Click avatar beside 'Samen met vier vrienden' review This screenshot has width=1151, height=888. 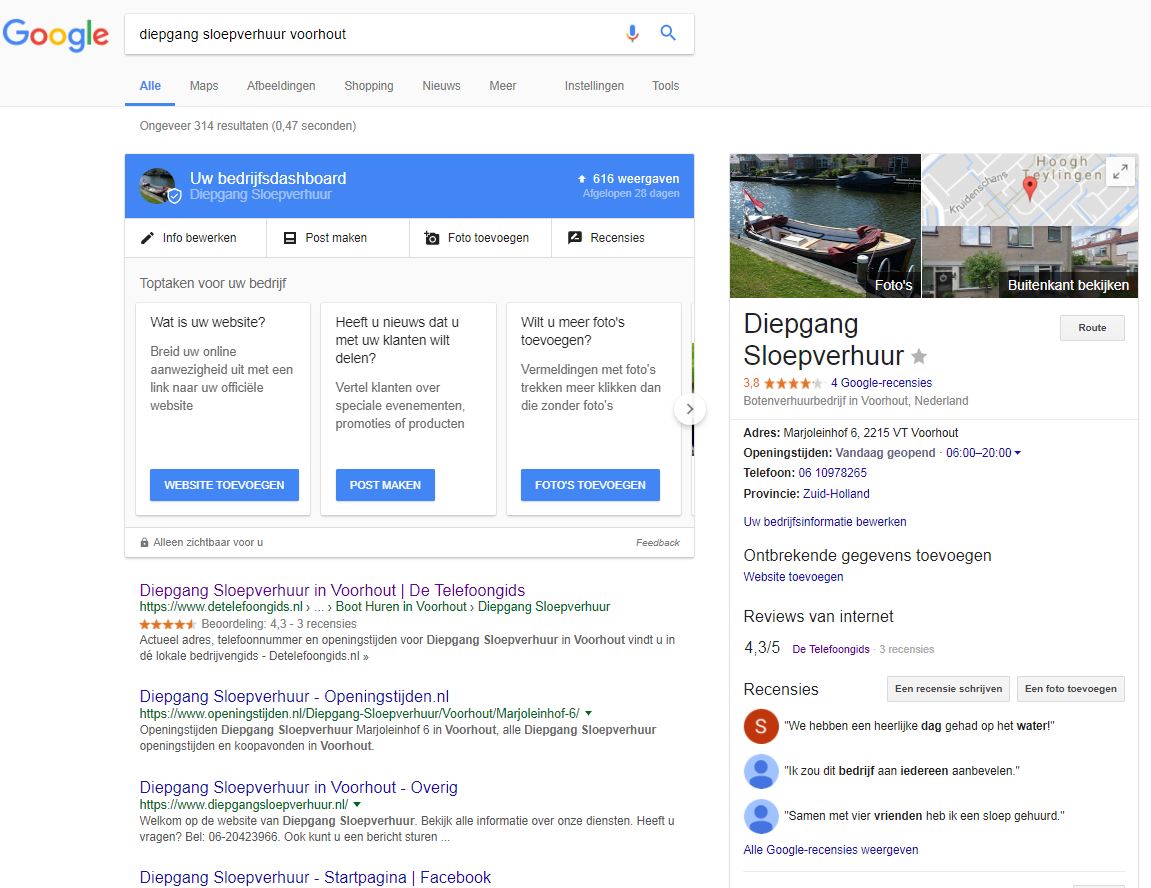761,816
